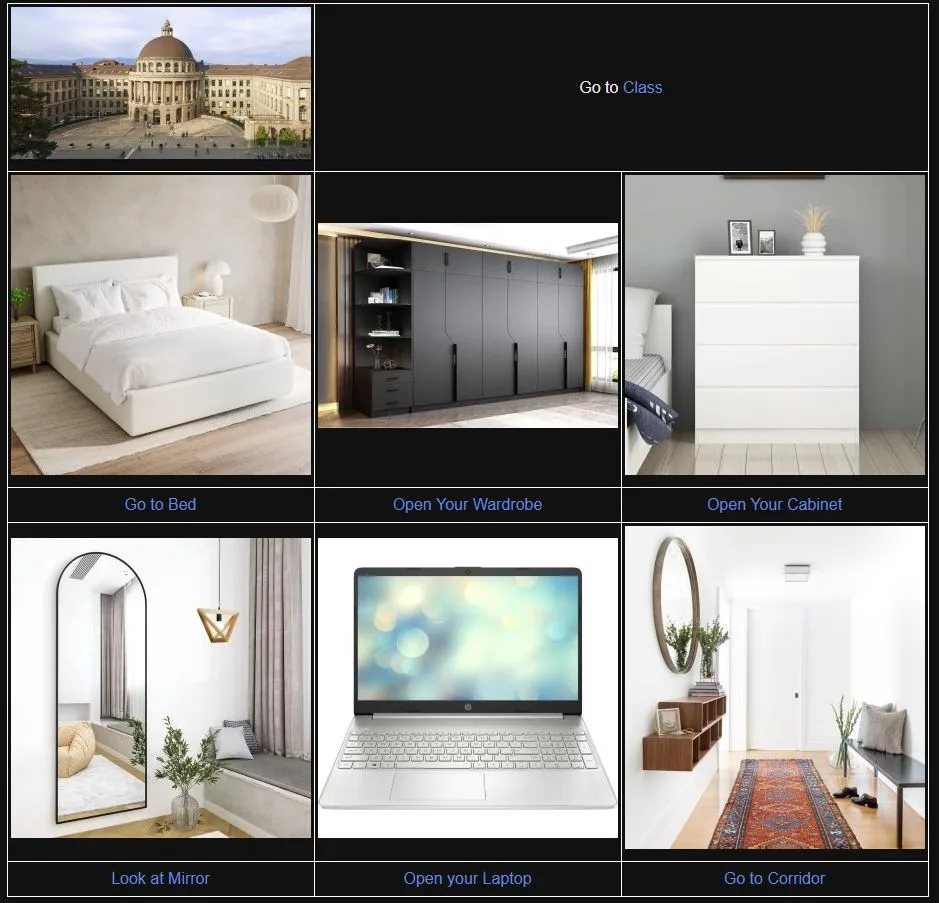The height and width of the screenshot is (903, 939).
Task: Open the Go to Bed link
Action: [160, 504]
